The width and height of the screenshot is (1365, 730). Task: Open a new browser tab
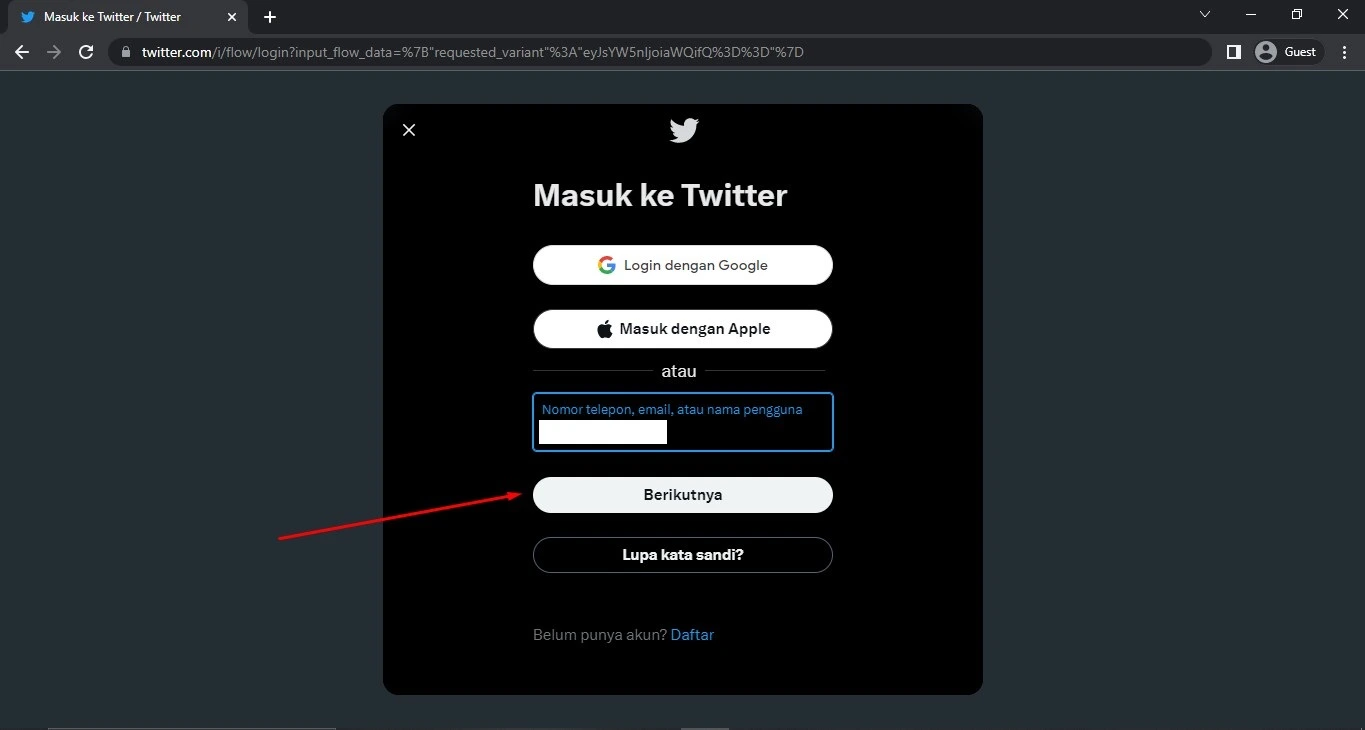click(x=270, y=17)
